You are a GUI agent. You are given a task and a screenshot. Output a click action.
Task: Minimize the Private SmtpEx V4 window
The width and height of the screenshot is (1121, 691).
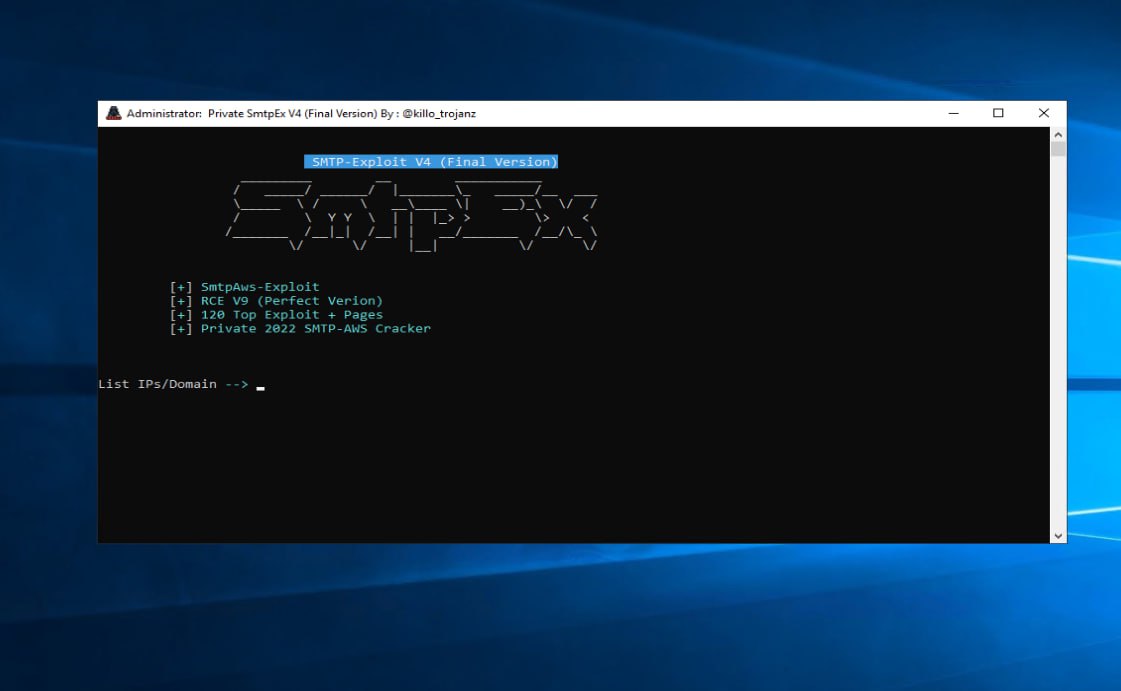pyautogui.click(x=952, y=114)
